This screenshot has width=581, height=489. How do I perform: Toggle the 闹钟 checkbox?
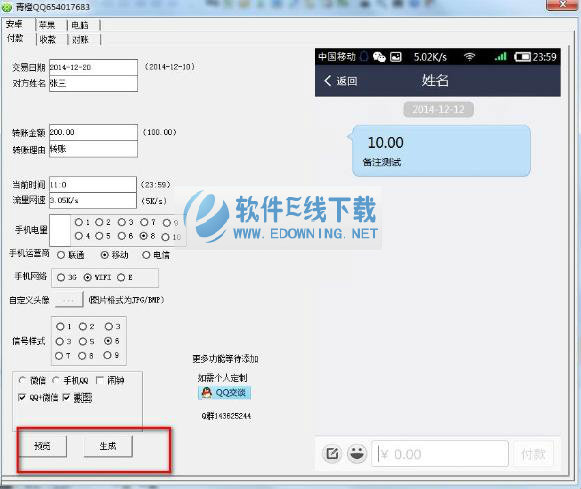click(x=99, y=380)
